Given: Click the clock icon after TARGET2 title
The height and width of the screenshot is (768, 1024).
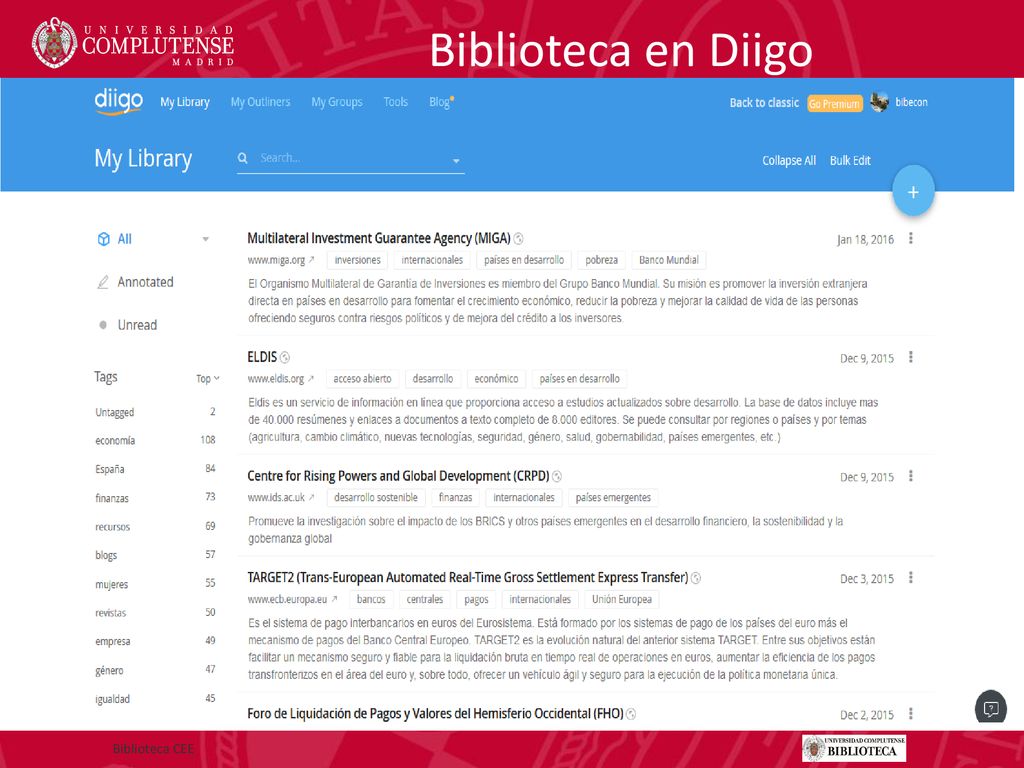Looking at the screenshot, I should 696,579.
